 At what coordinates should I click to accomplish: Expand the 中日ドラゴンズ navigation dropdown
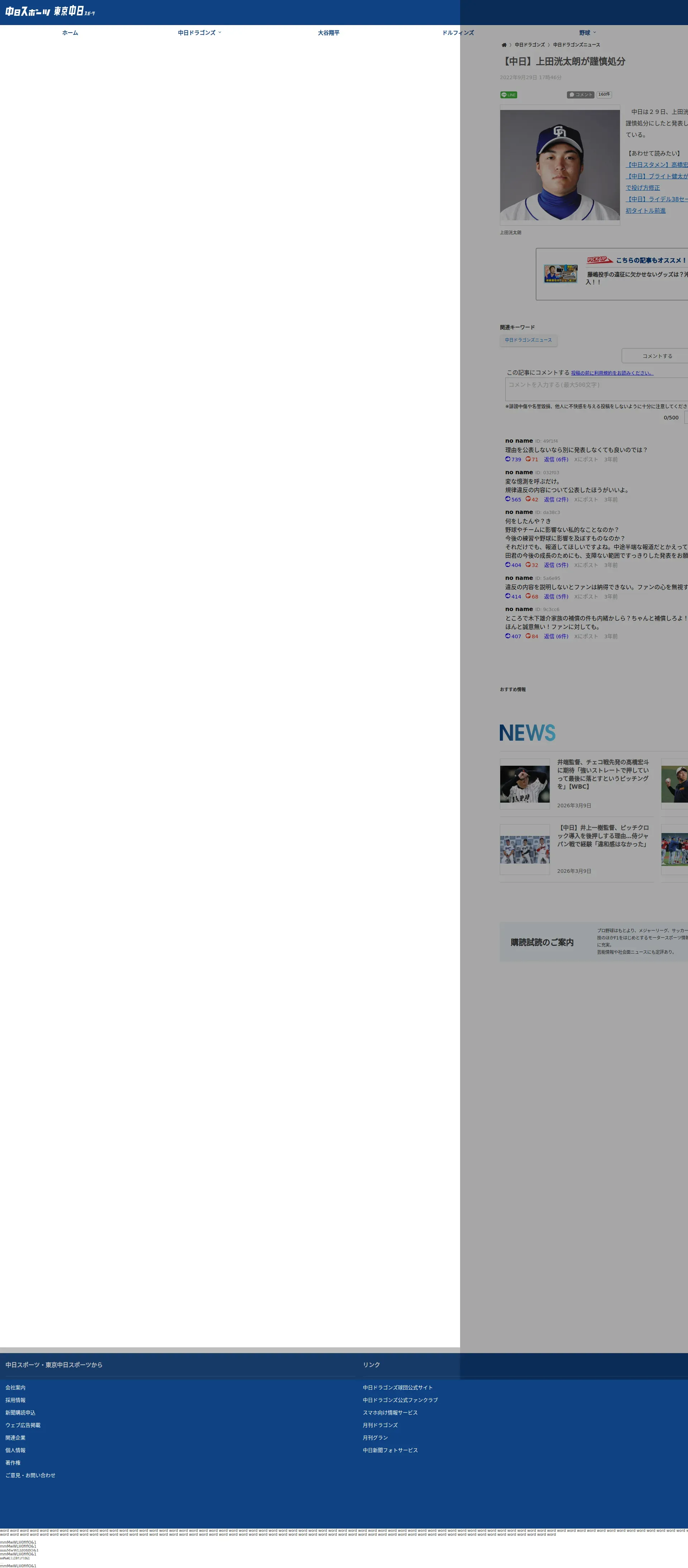point(199,33)
